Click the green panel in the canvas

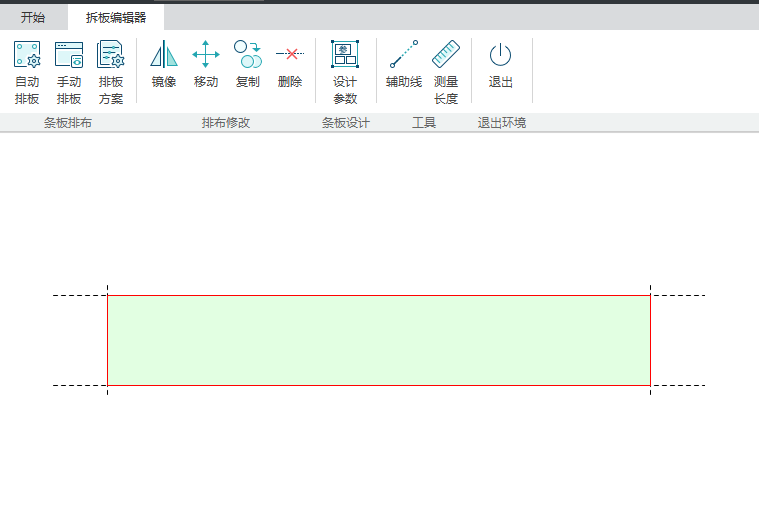point(379,340)
